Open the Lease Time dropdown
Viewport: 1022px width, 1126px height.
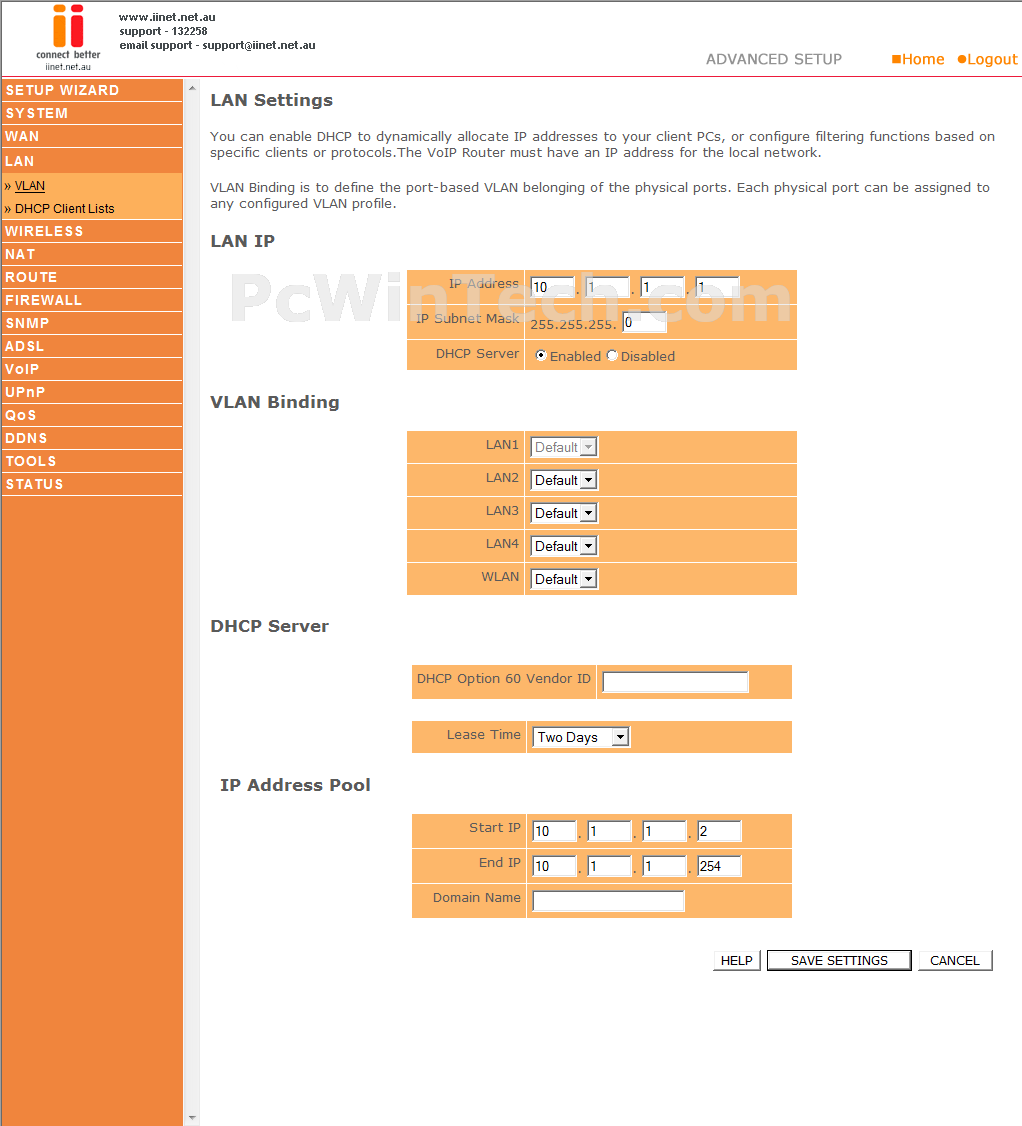coord(581,737)
